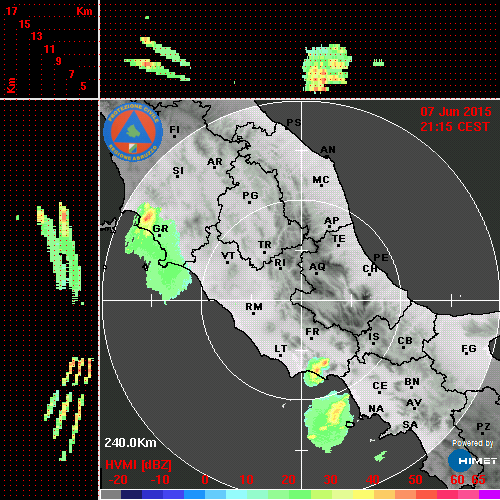This screenshot has width=500, height=500.
Task: Click the large echo in top cross-section
Action: pos(326,68)
